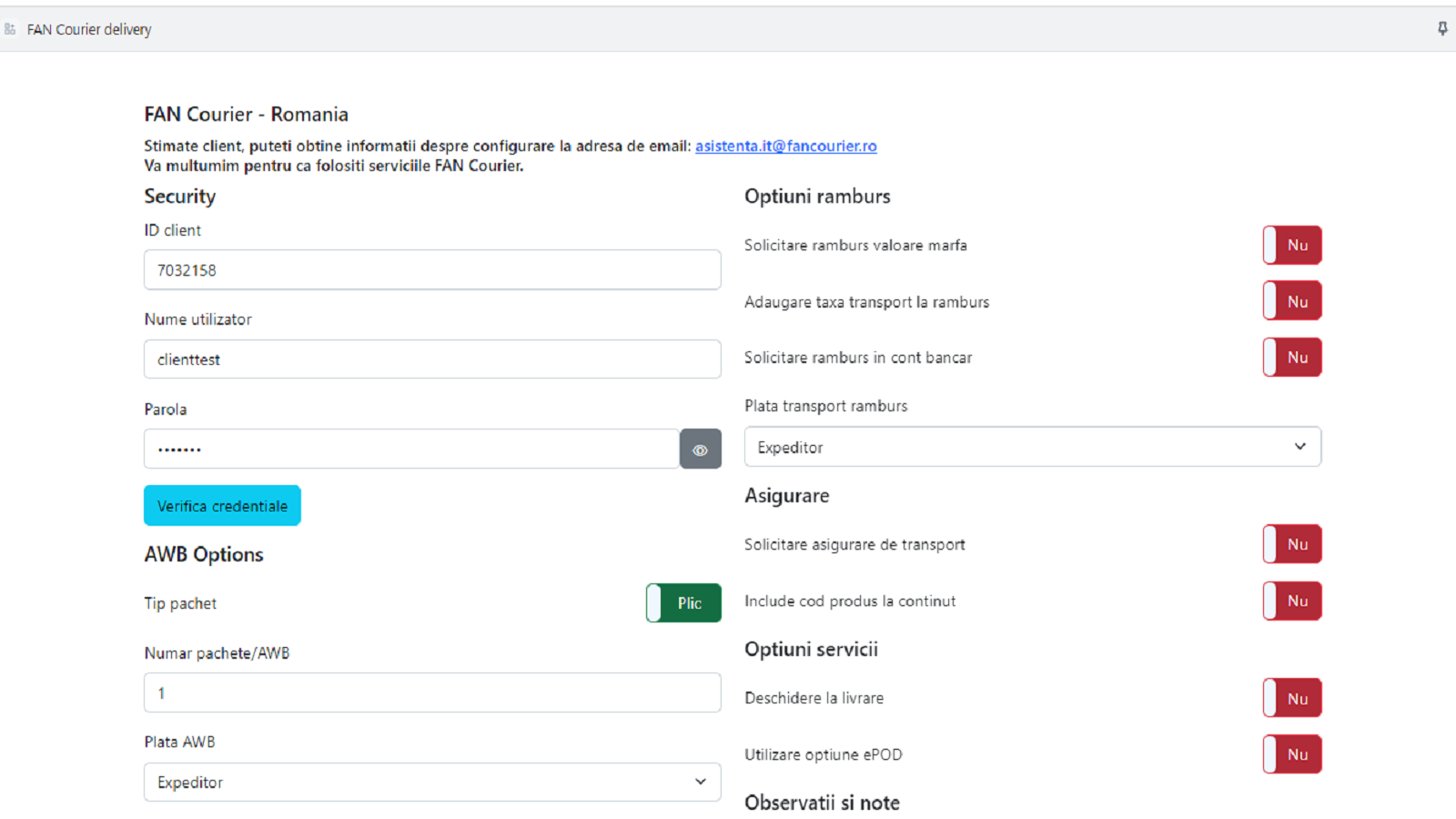
Task: Focus the Nume utilizator input field
Action: point(432,359)
